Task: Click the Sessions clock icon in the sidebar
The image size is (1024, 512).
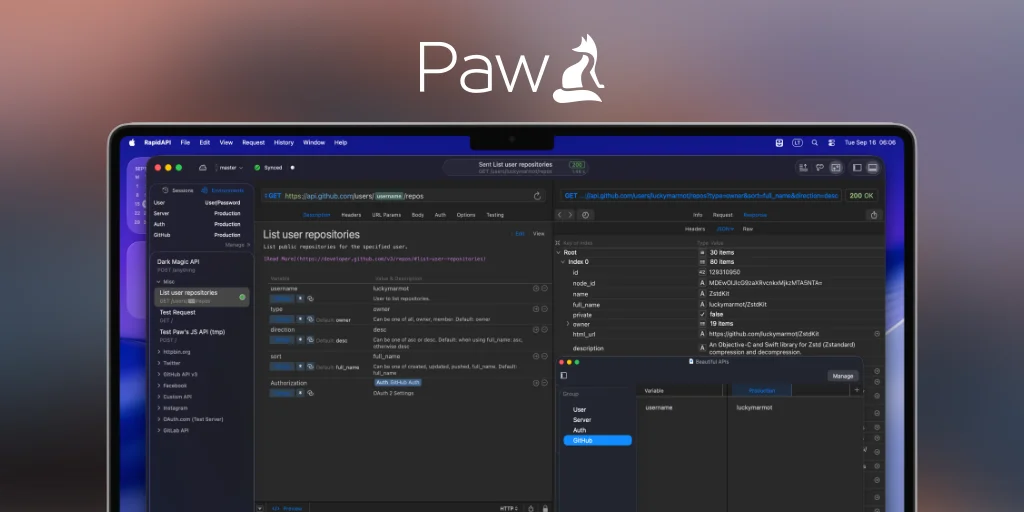Action: pyautogui.click(x=166, y=190)
